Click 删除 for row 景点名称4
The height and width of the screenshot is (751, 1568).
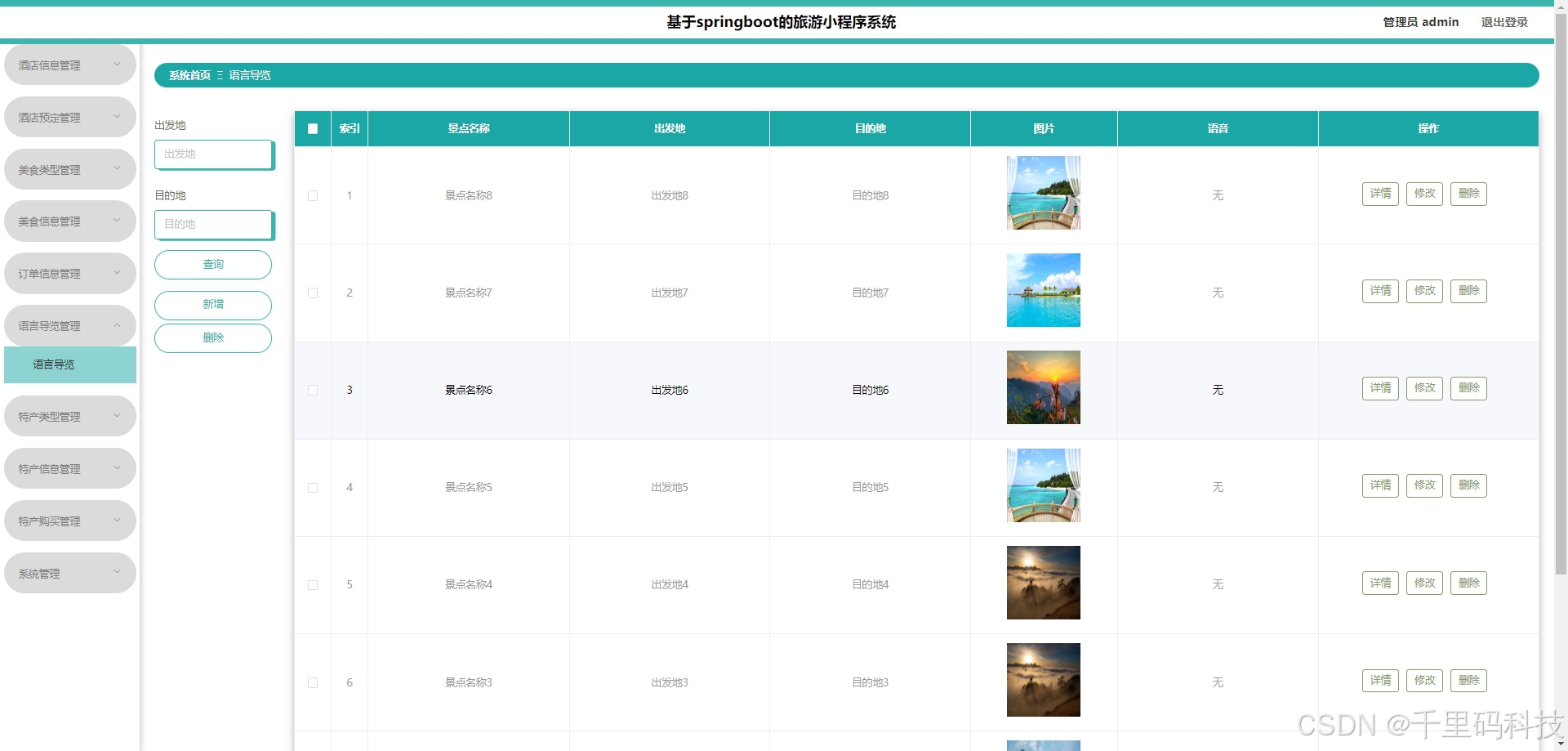tap(1468, 583)
